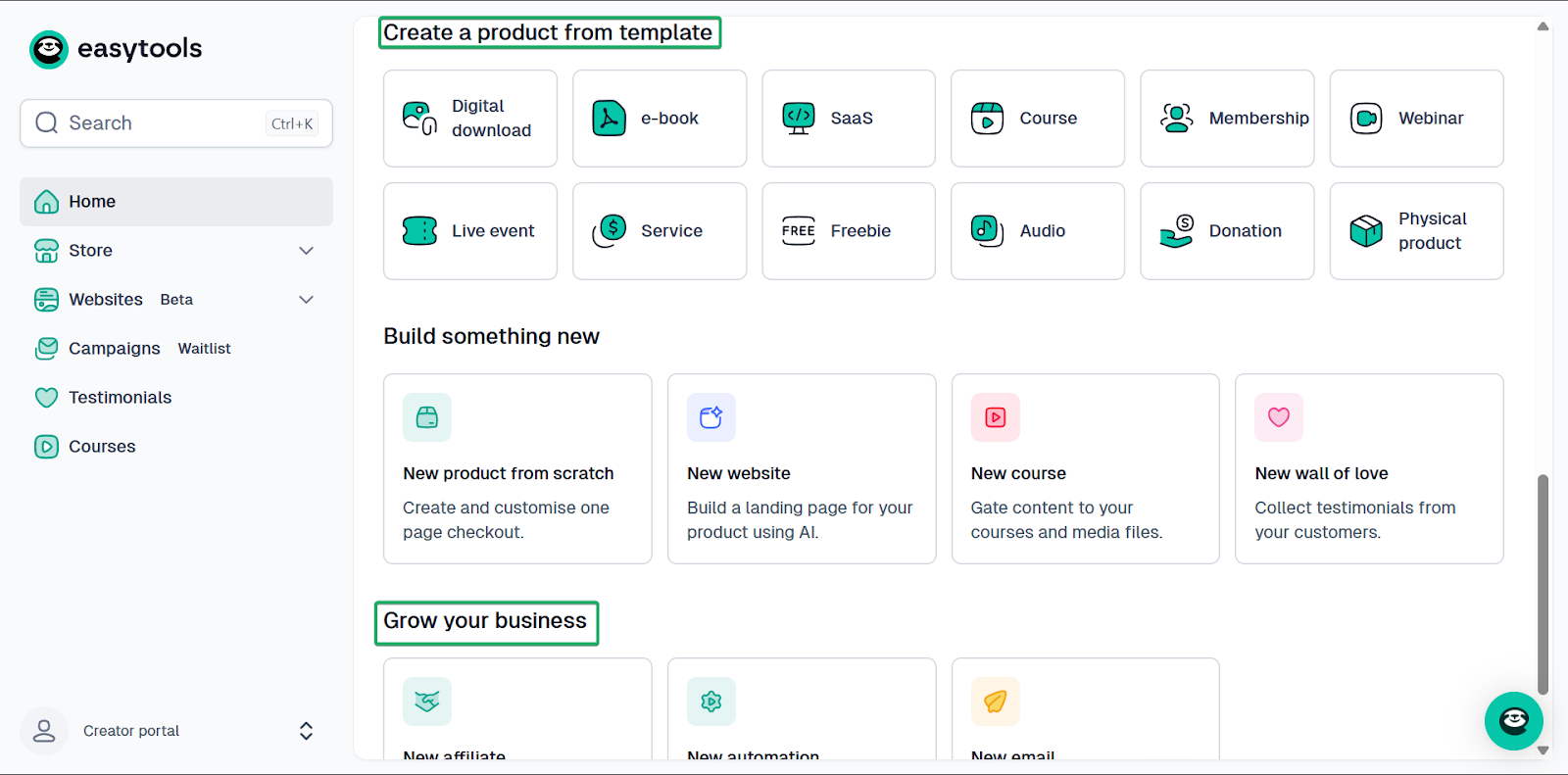Click the New product from scratch box icon
The height and width of the screenshot is (775, 1568).
coord(427,417)
